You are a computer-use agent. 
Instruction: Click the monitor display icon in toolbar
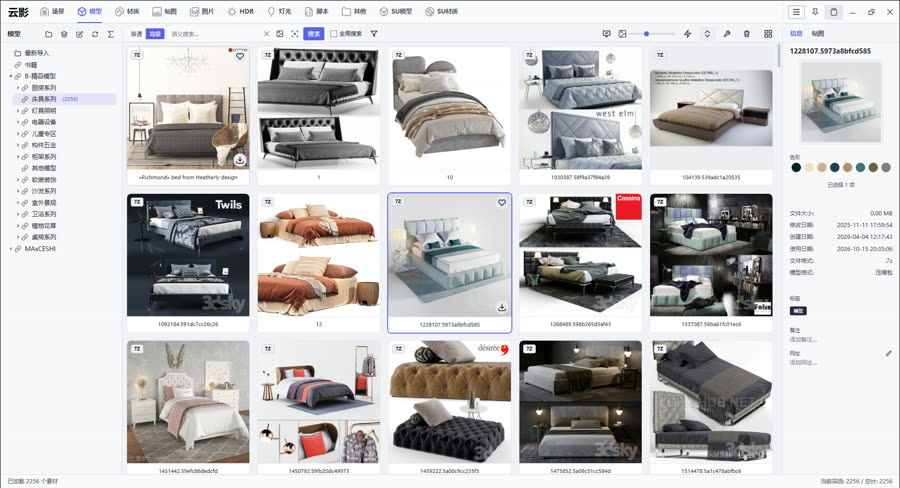coord(606,34)
